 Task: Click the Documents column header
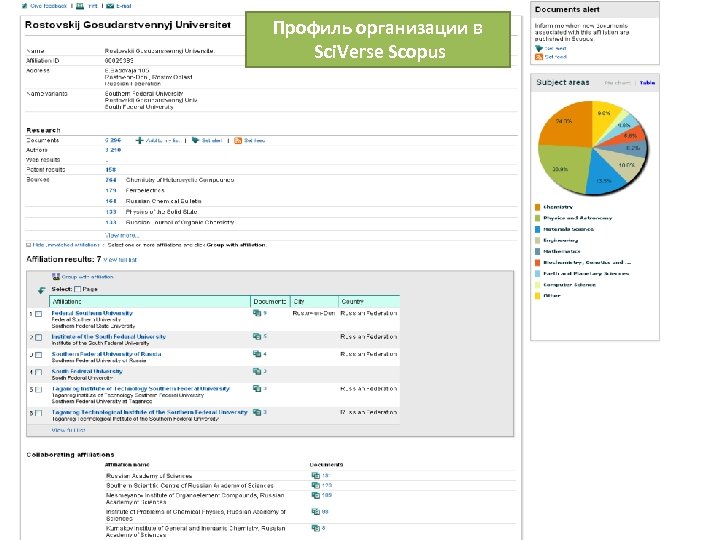(270, 302)
